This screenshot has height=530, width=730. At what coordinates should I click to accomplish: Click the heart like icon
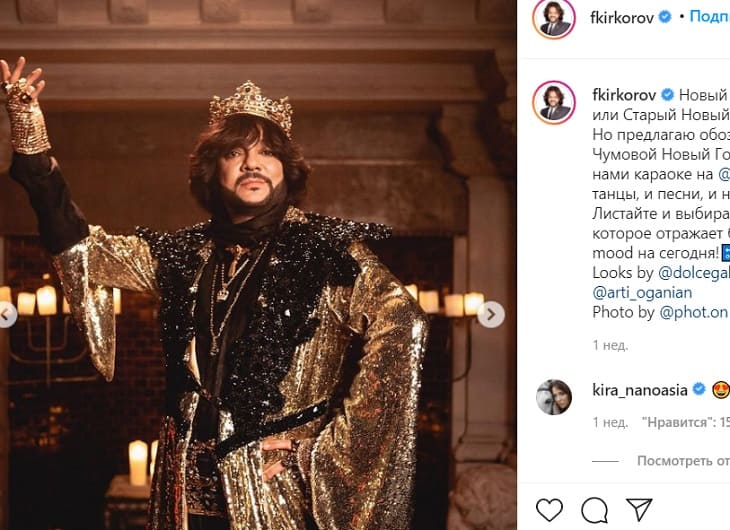point(549,508)
